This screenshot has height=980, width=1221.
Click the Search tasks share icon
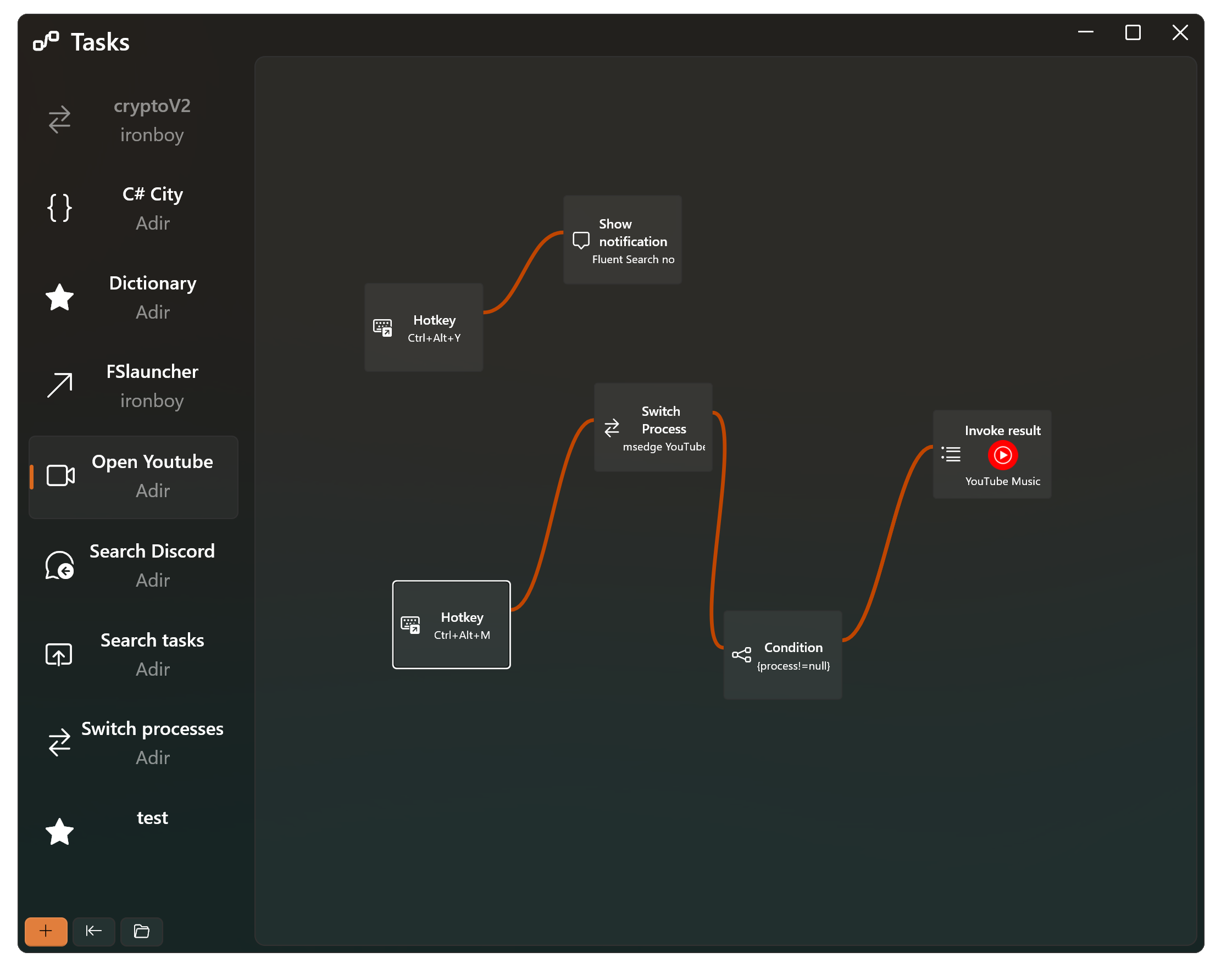(58, 654)
